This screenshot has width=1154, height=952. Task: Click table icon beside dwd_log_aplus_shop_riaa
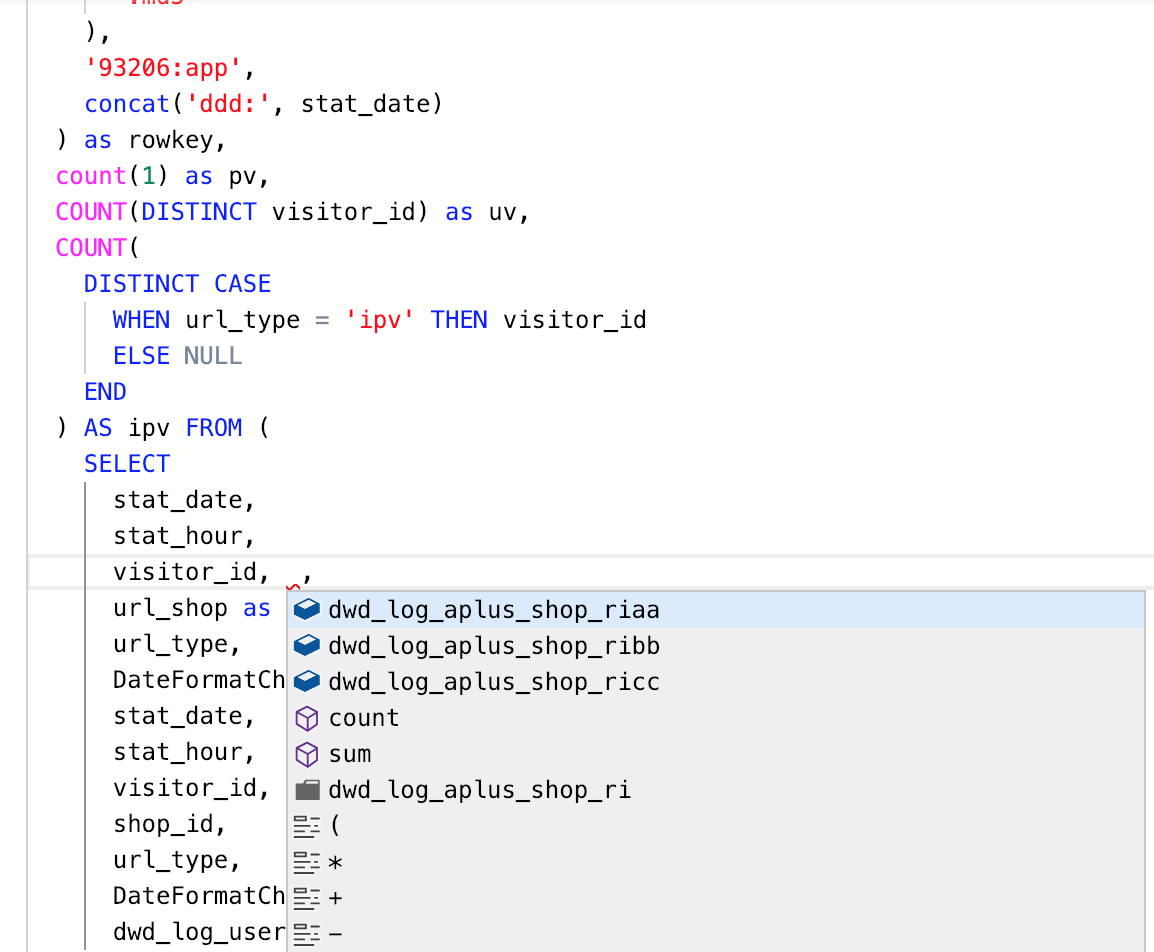click(306, 609)
